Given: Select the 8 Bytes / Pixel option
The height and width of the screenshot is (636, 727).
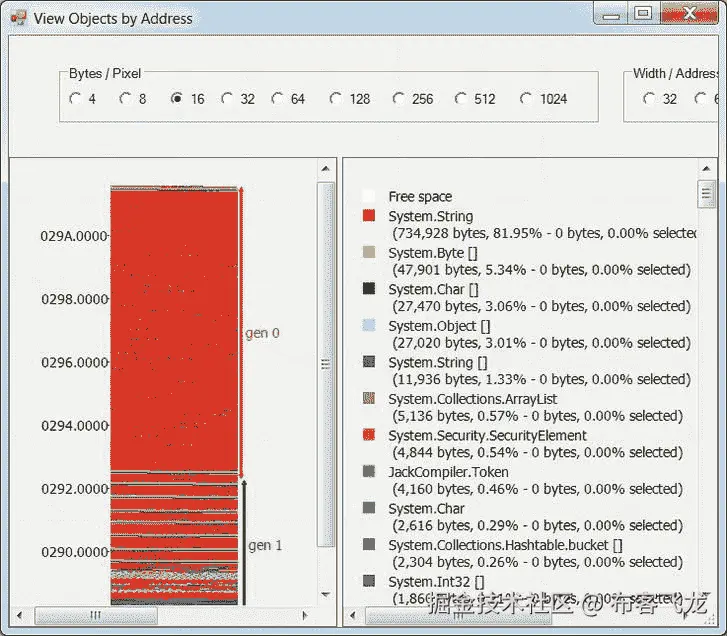Looking at the screenshot, I should pyautogui.click(x=125, y=98).
